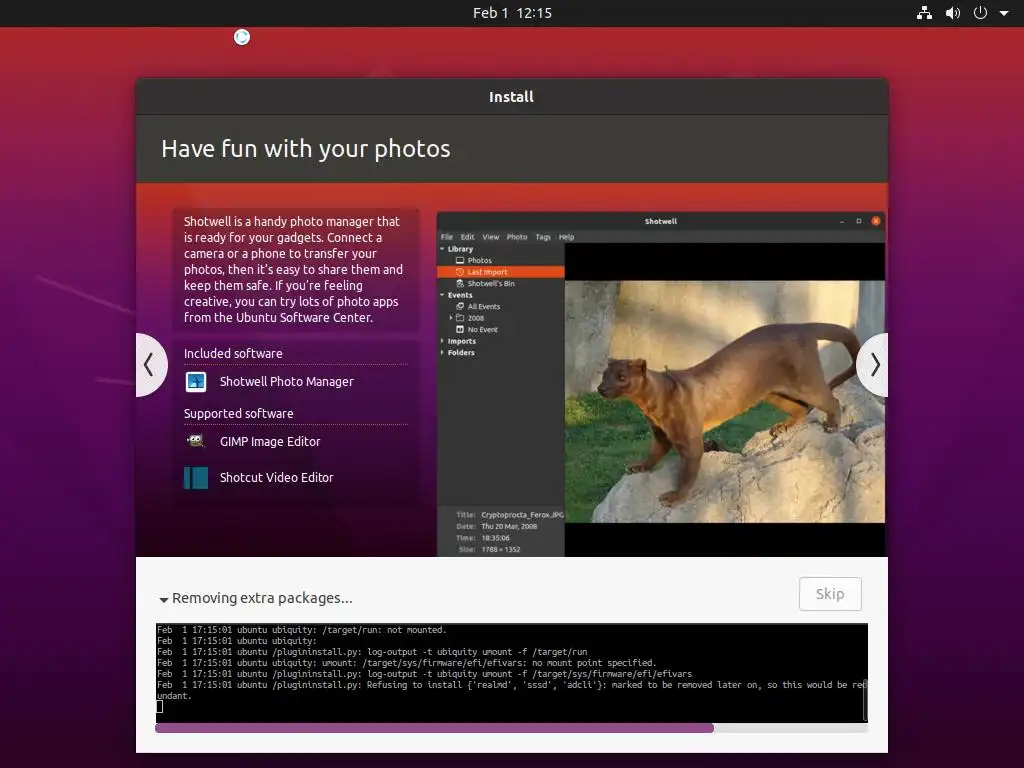Select No Event in Shotwell sidebar
The image size is (1024, 768).
(x=482, y=330)
